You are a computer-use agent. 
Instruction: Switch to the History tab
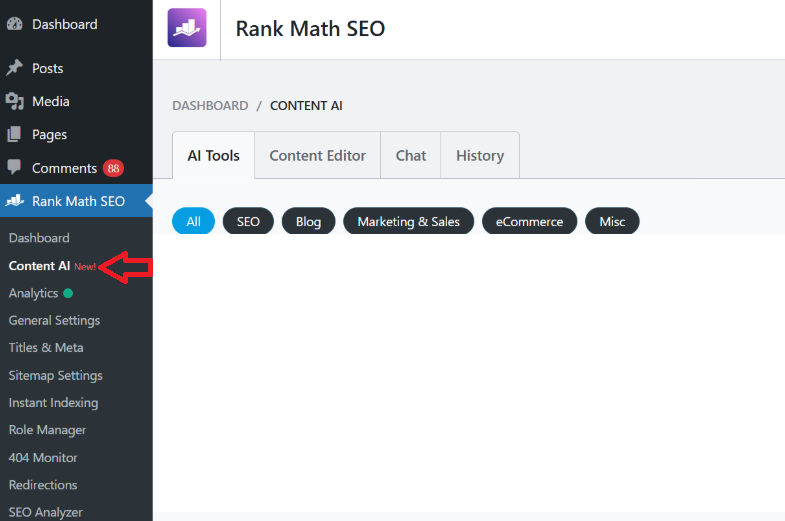point(480,156)
